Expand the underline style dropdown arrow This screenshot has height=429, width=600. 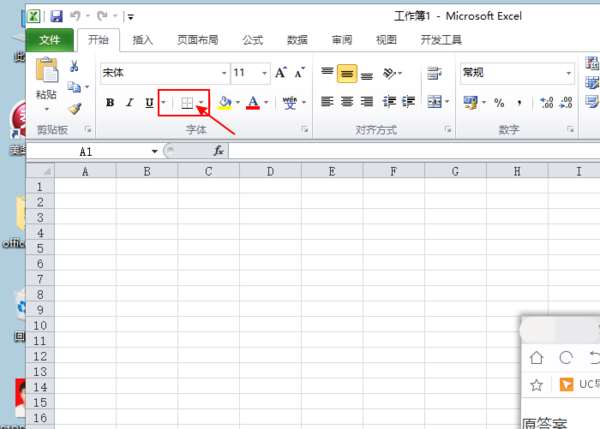click(163, 103)
